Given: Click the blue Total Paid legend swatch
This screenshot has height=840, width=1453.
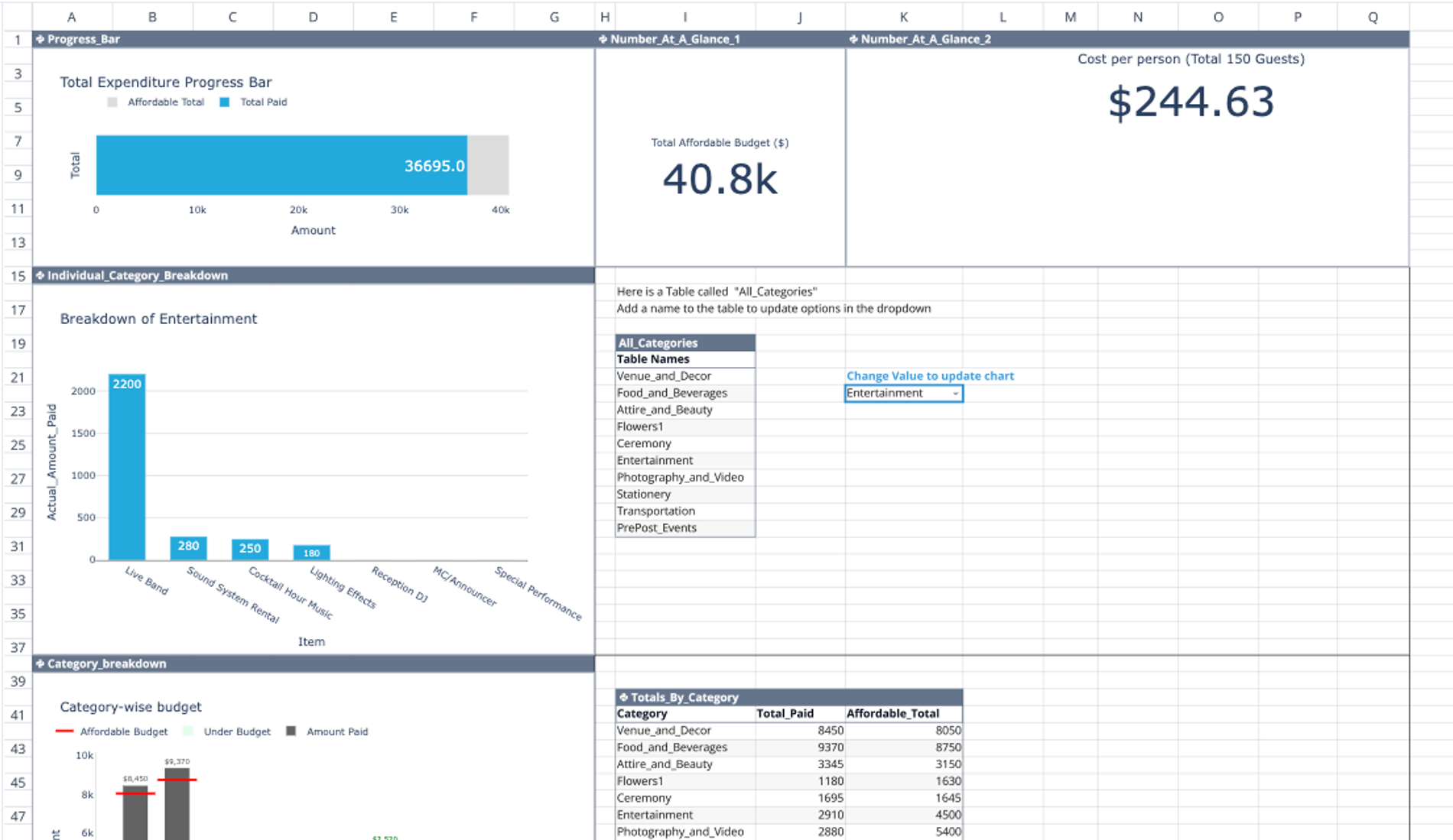Looking at the screenshot, I should pos(224,102).
